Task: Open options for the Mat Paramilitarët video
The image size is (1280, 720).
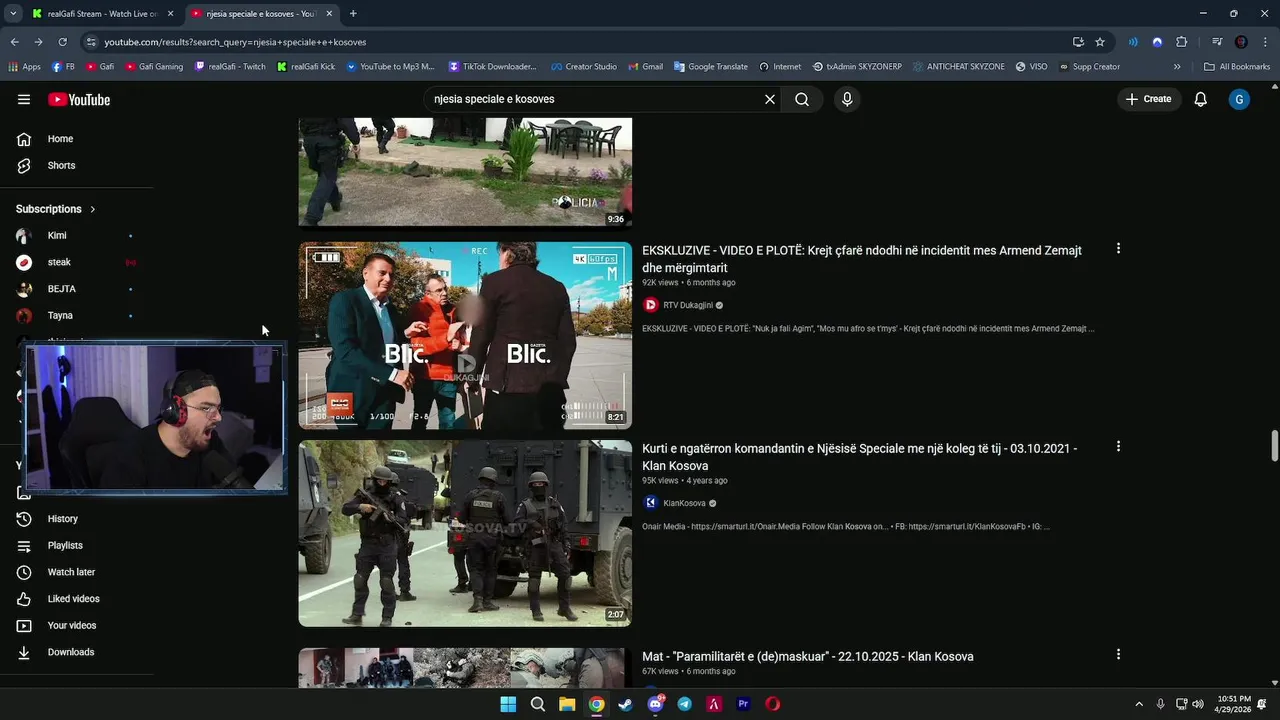Action: [1118, 654]
